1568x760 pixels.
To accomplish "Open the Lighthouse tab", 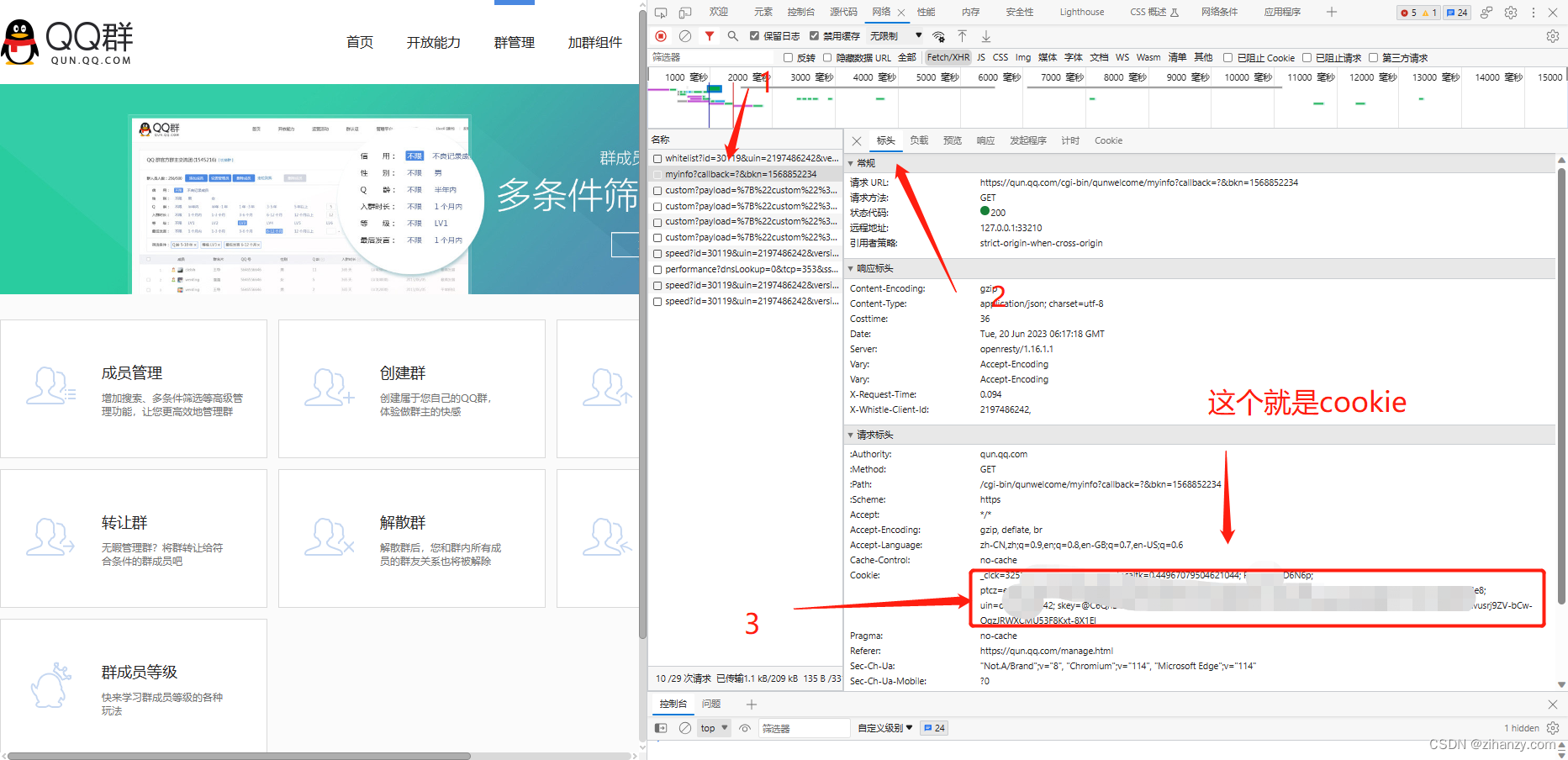I will pos(1082,12).
